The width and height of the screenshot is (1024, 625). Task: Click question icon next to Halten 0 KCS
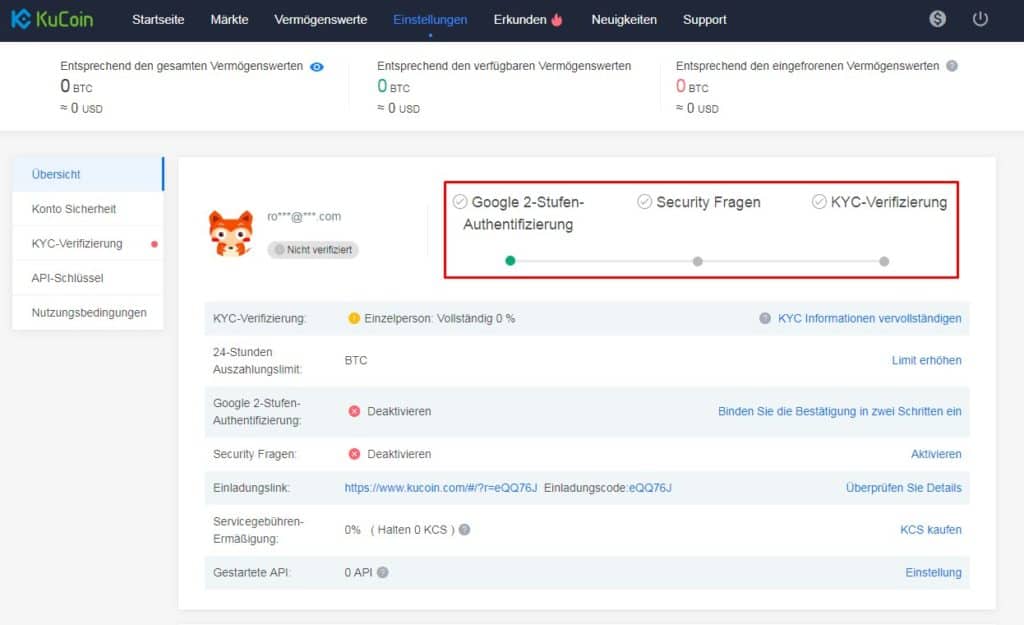[x=465, y=530]
